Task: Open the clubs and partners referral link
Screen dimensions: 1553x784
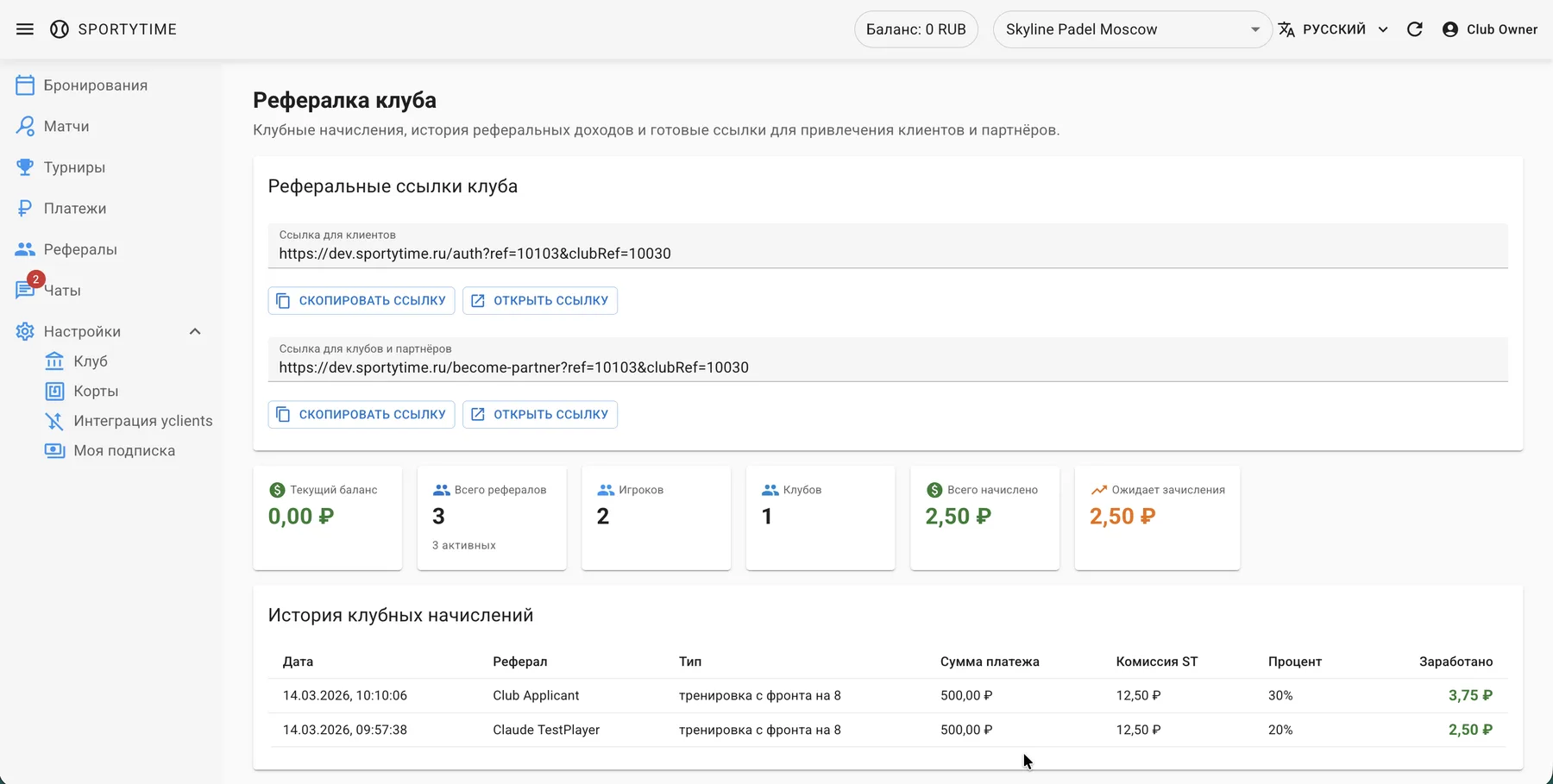Action: click(x=540, y=415)
